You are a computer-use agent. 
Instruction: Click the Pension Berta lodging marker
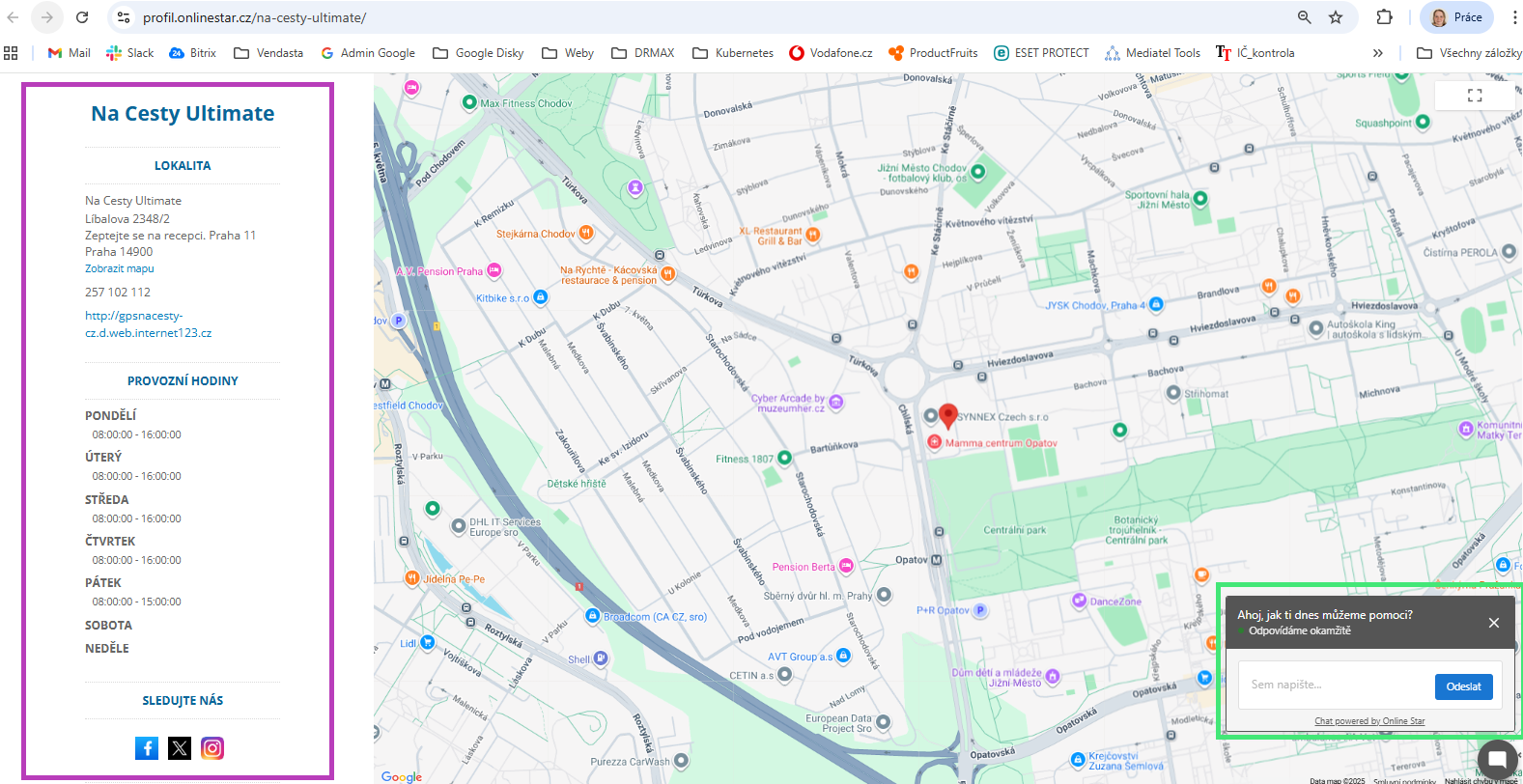coord(847,566)
